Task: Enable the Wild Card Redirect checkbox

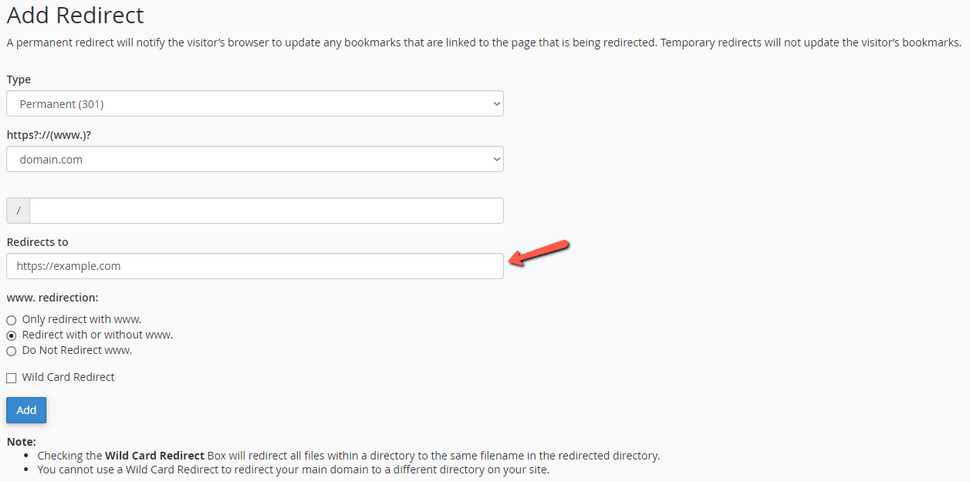Action: point(11,378)
